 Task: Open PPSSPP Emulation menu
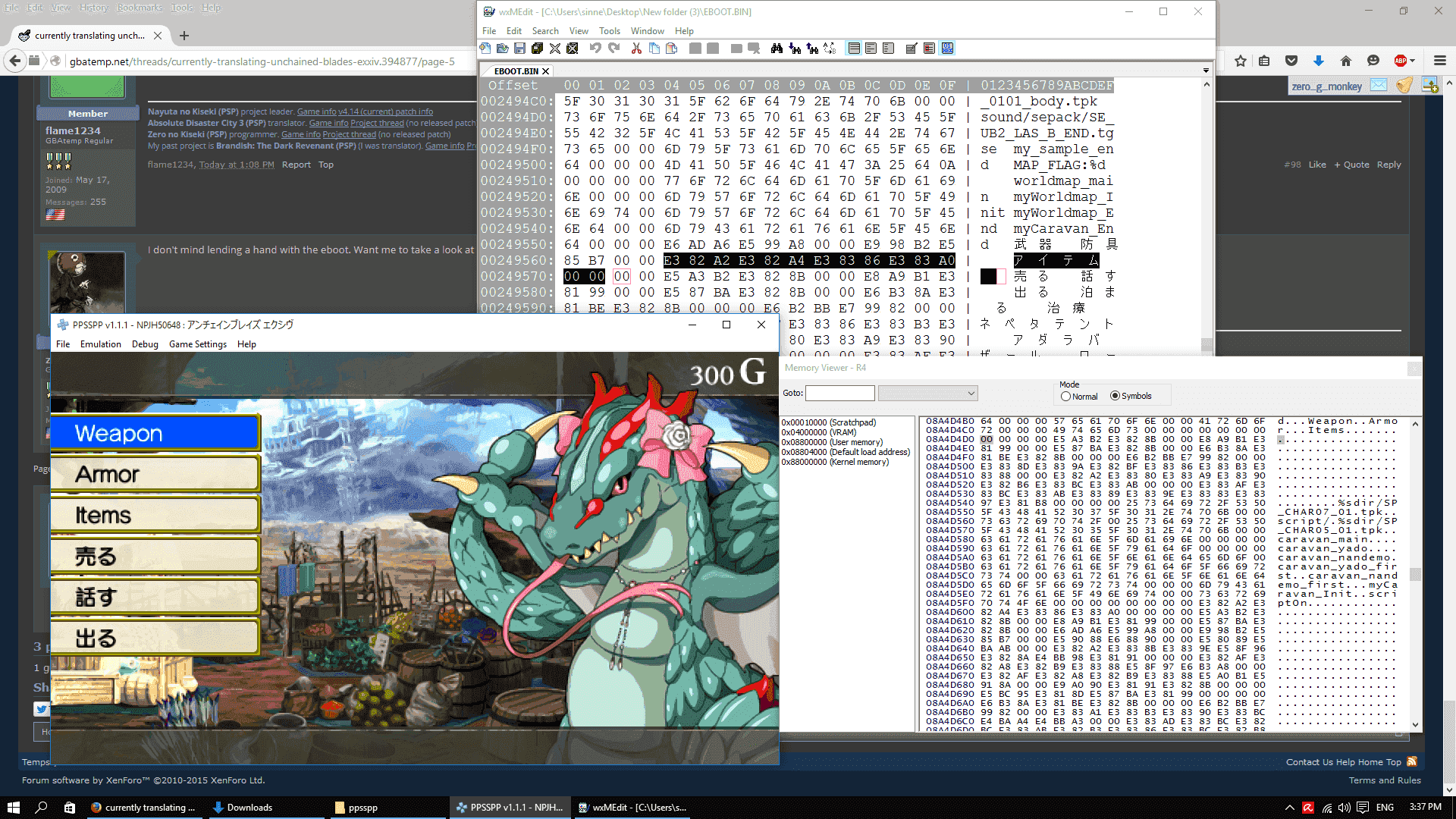pyautogui.click(x=101, y=344)
